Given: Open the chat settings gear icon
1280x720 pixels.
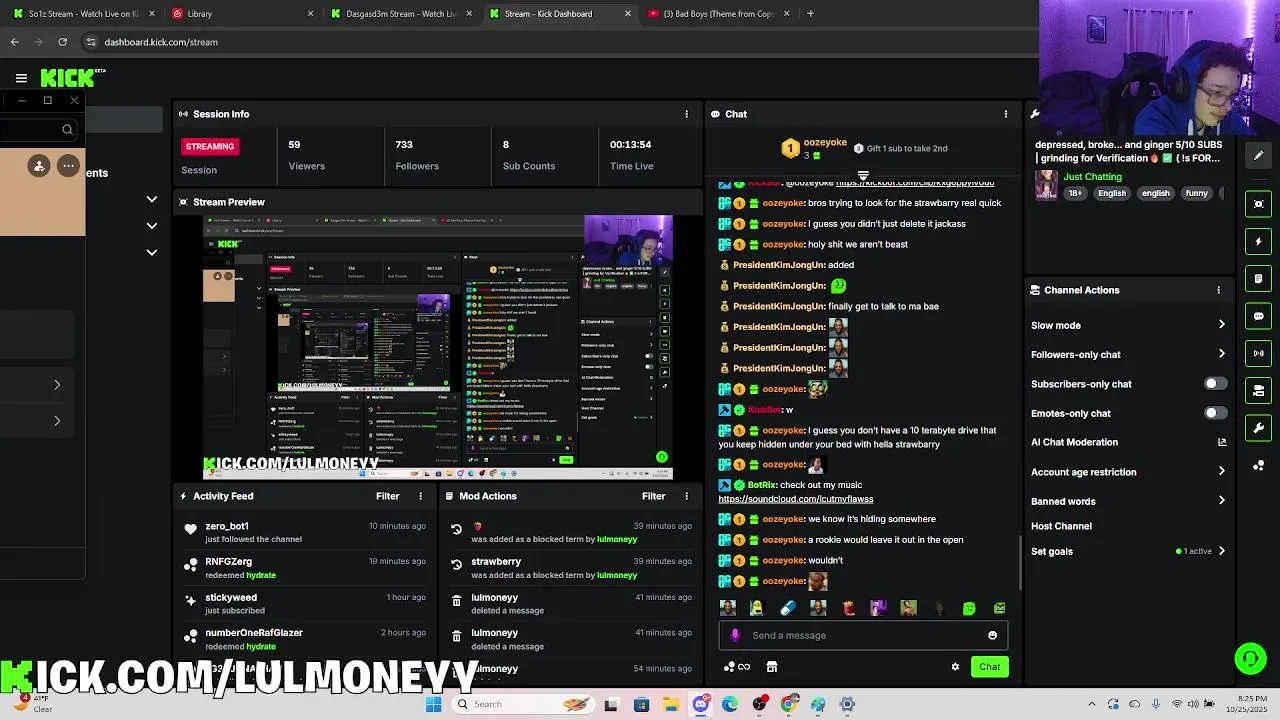Looking at the screenshot, I should click(x=955, y=667).
